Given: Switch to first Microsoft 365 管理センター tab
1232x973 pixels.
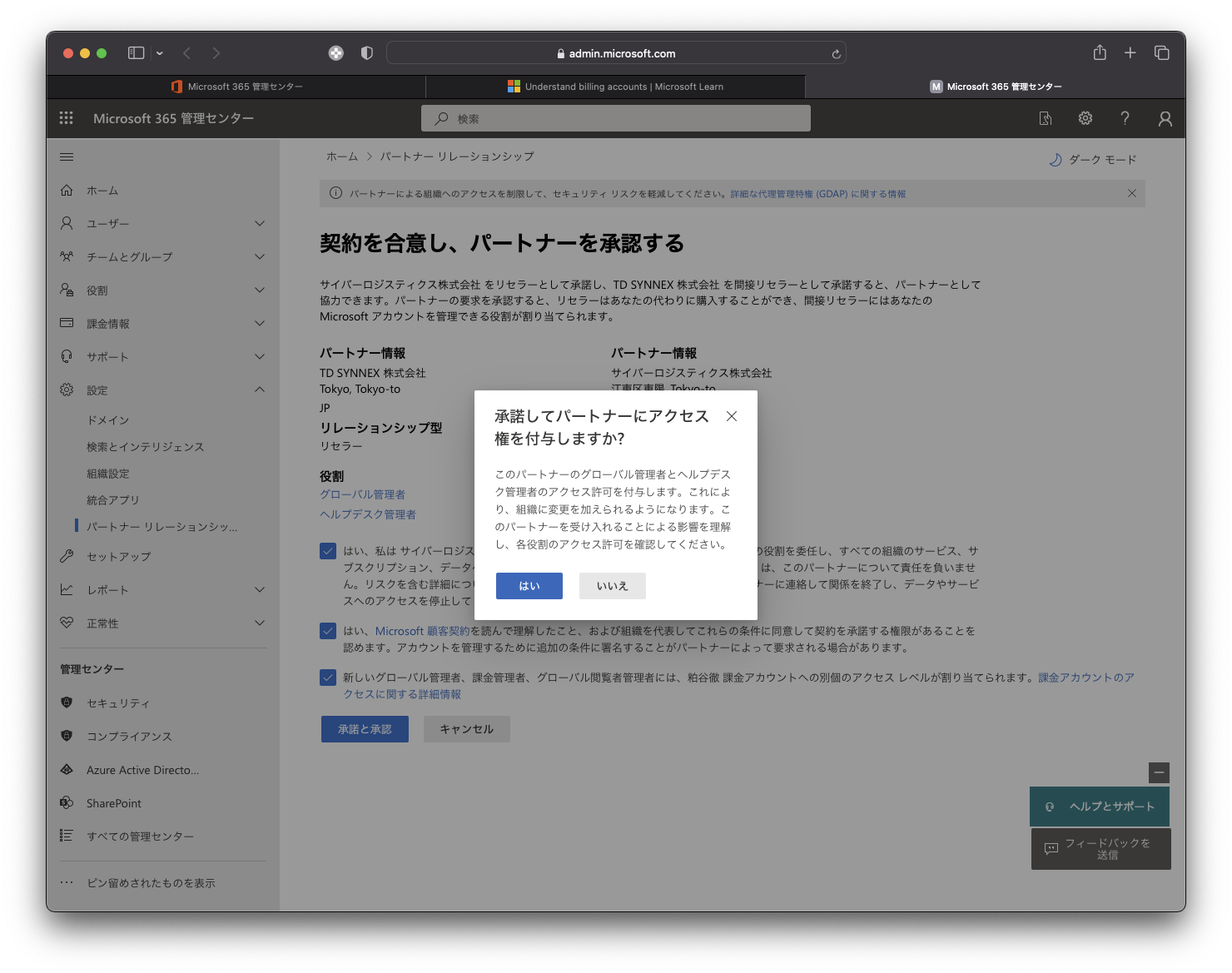Looking at the screenshot, I should (x=236, y=87).
